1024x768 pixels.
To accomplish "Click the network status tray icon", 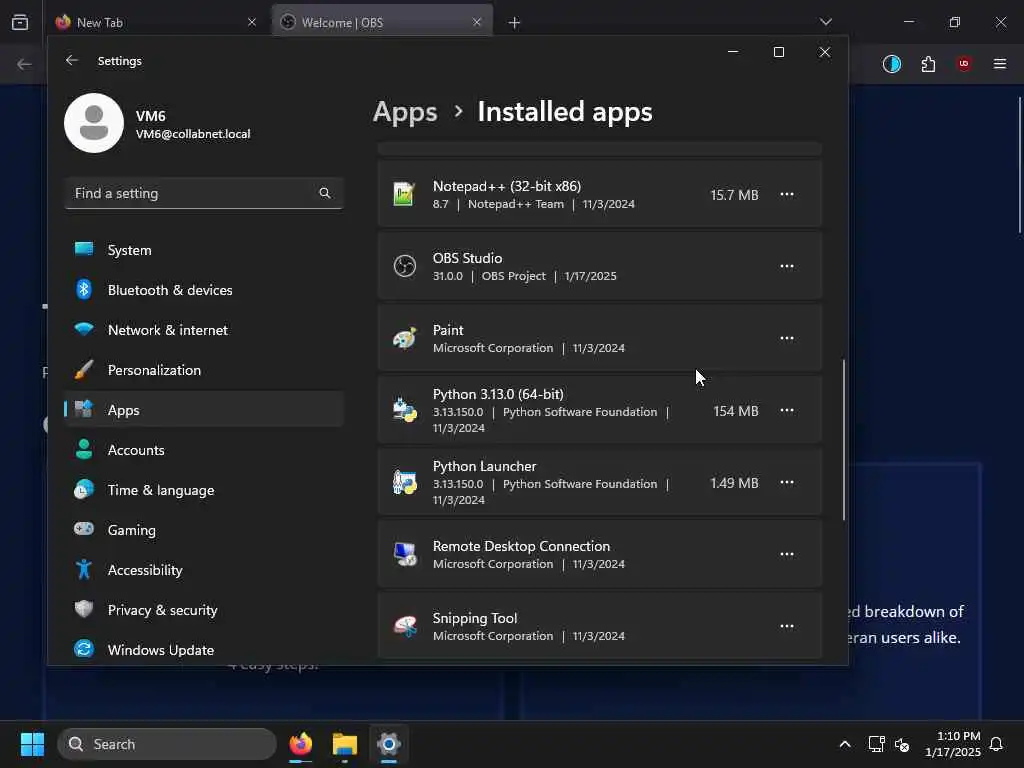I will point(876,744).
